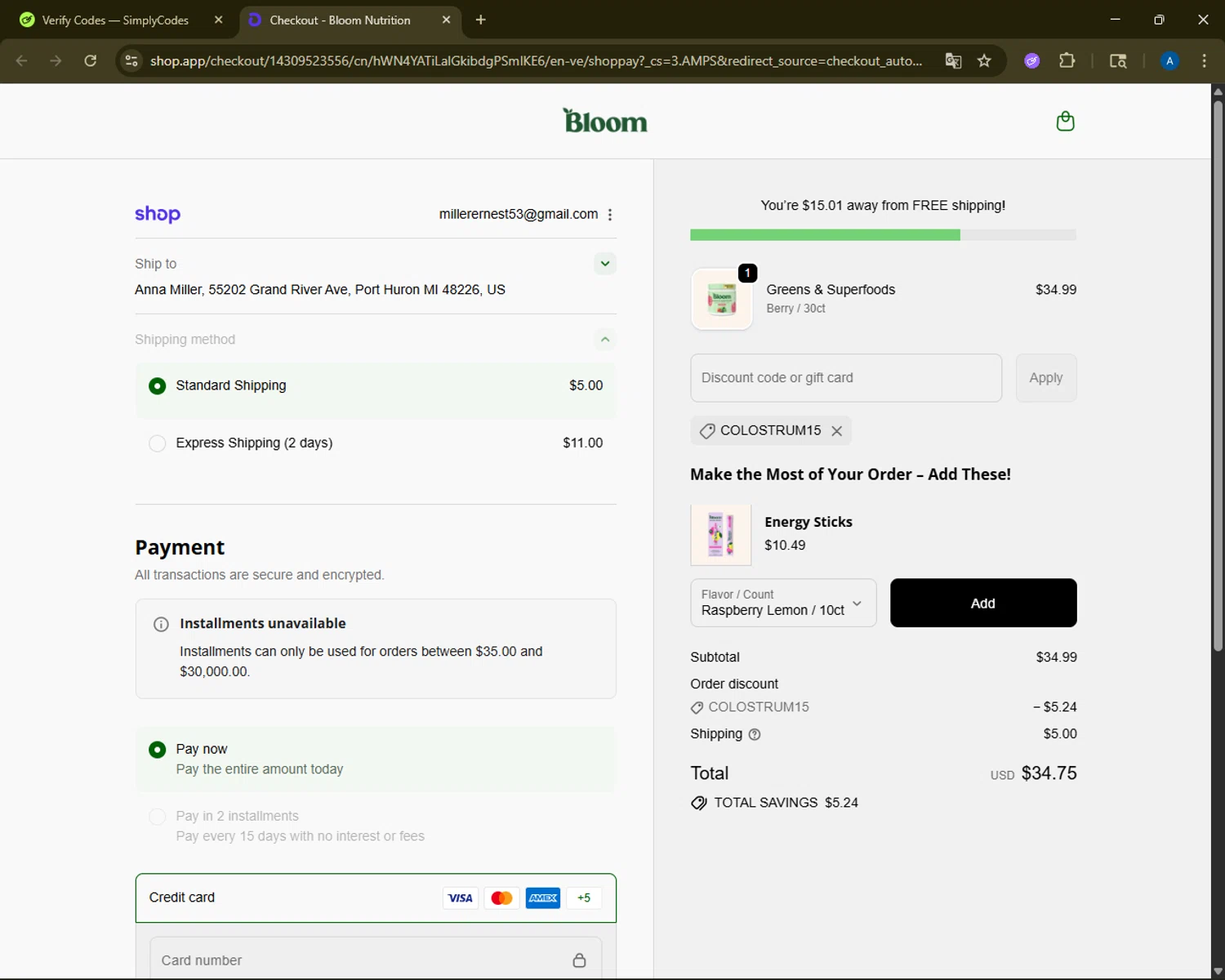Bookmark this page with the star icon
Viewport: 1225px width, 980px height.
point(984,60)
